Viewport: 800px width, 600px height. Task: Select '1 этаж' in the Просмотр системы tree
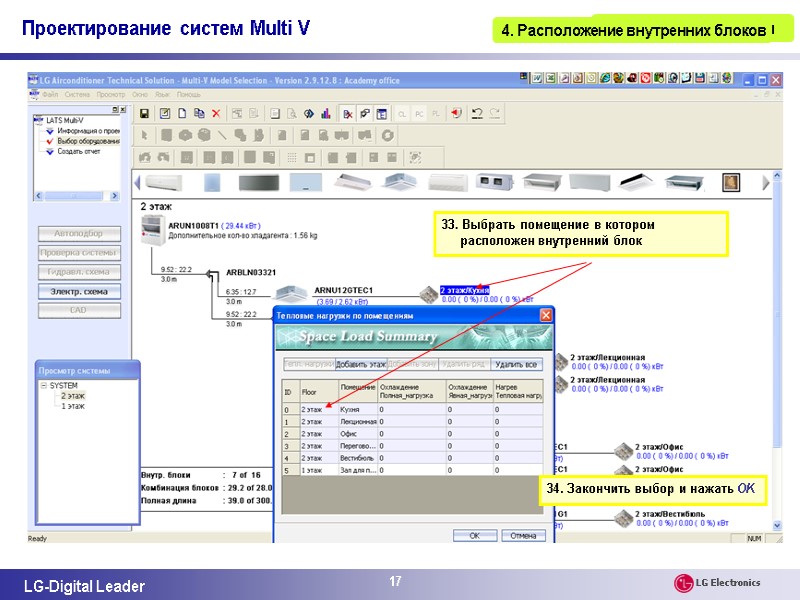pyautogui.click(x=73, y=406)
